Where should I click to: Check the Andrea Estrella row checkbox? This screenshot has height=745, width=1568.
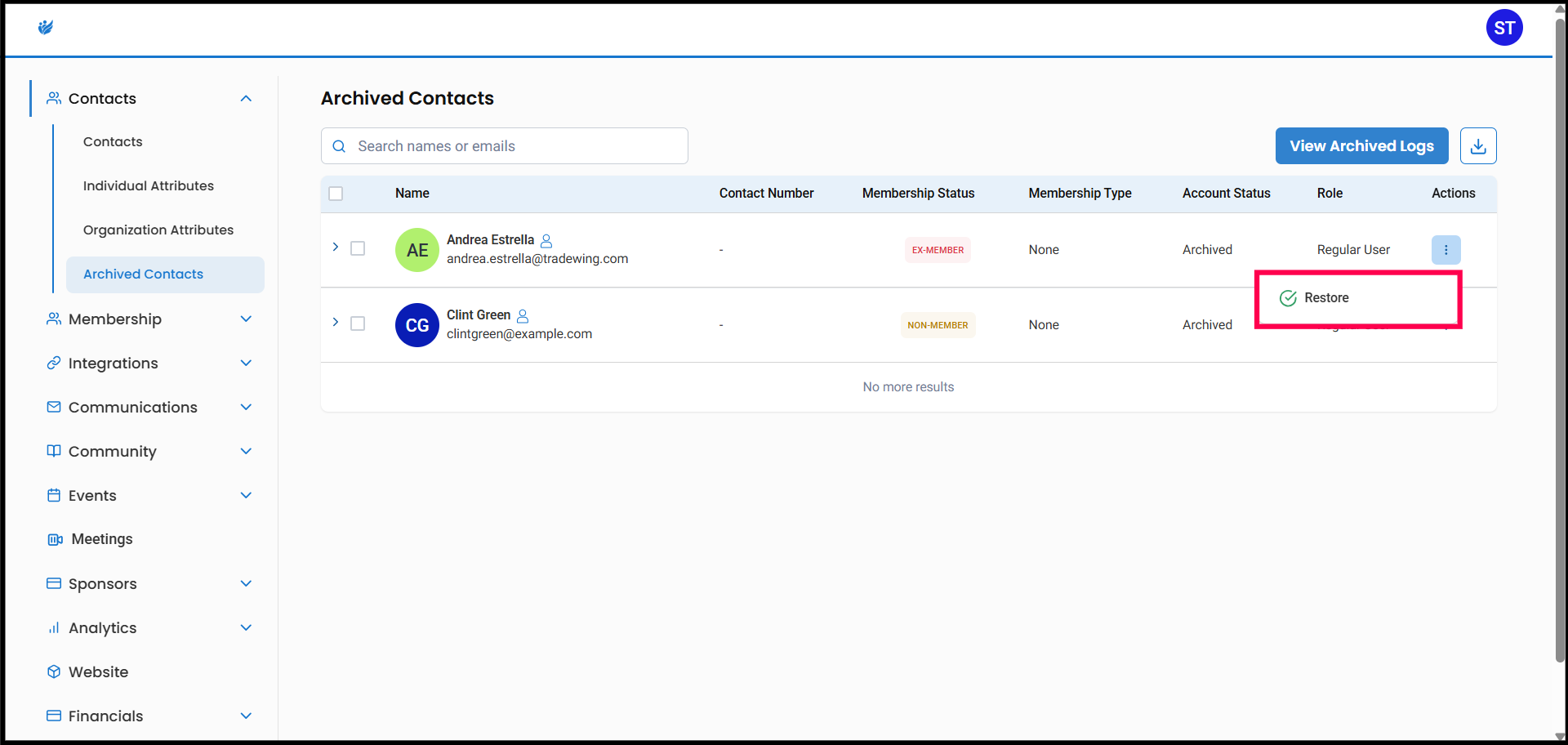click(358, 248)
